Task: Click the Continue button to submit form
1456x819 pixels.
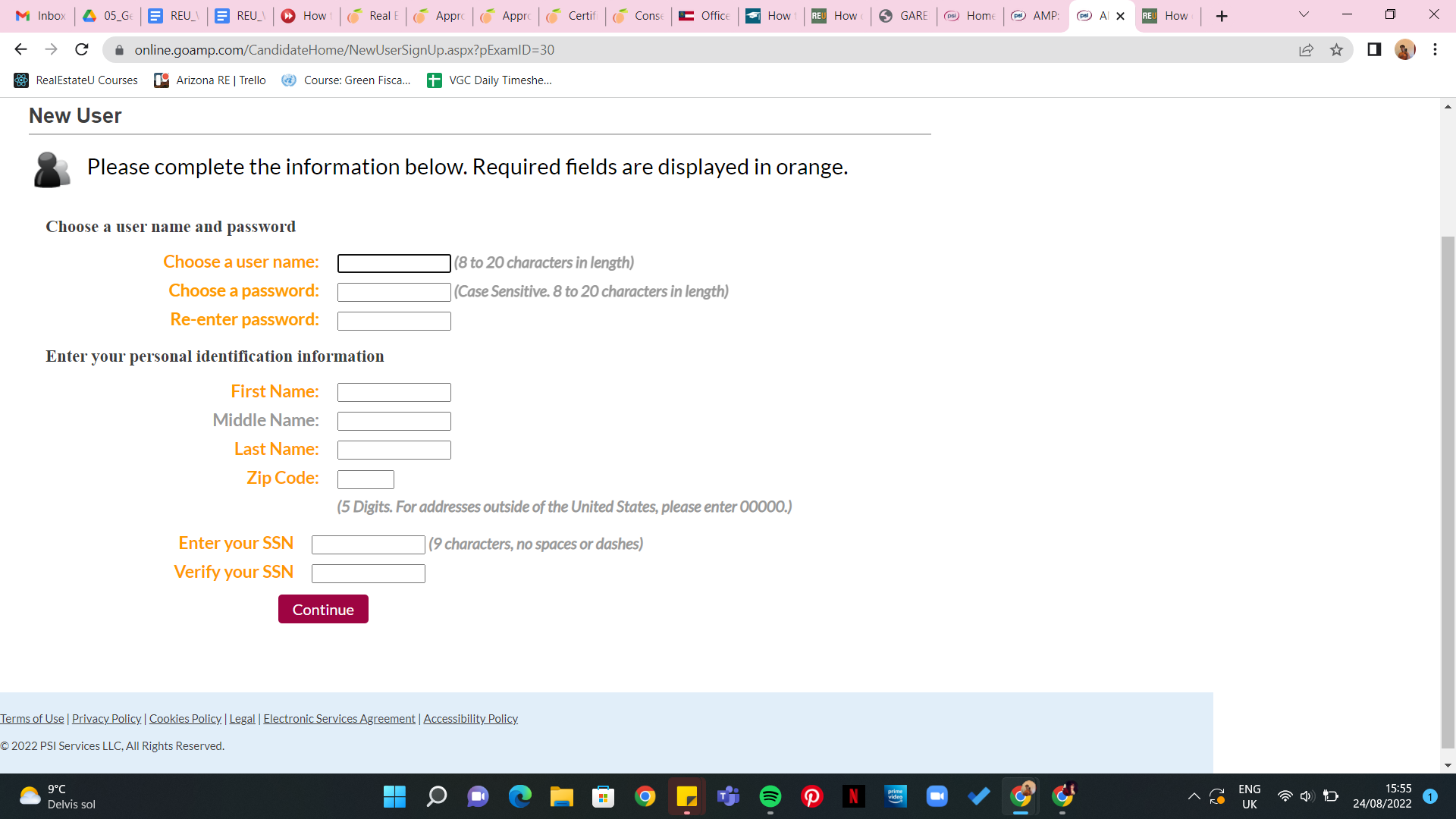Action: (323, 608)
